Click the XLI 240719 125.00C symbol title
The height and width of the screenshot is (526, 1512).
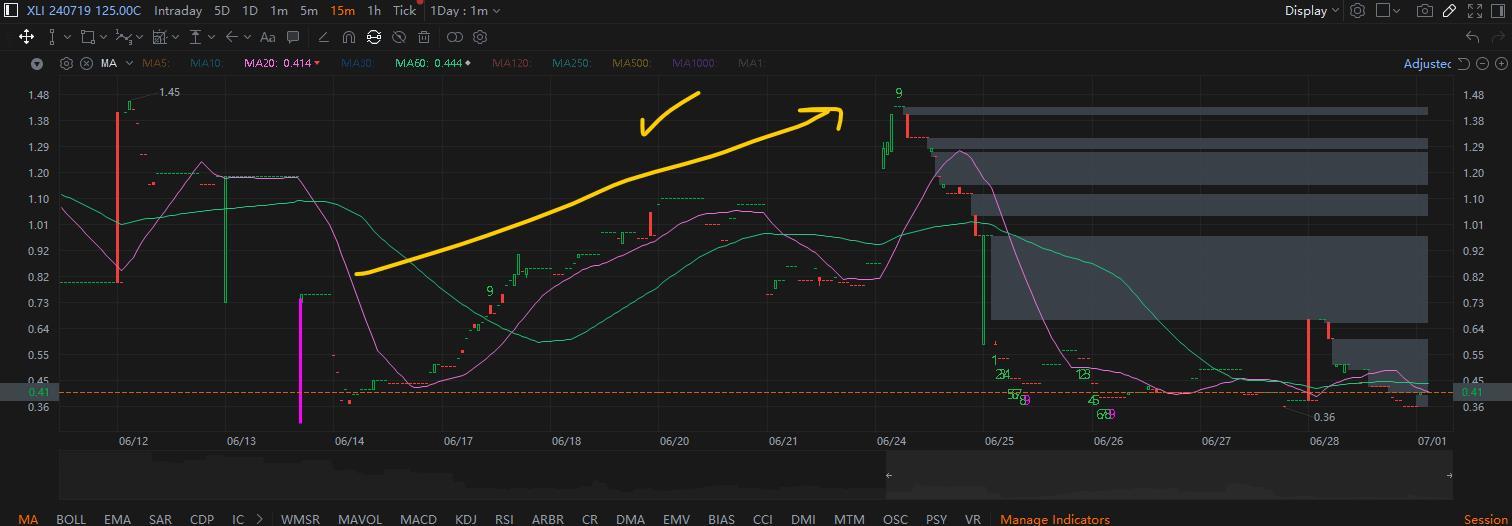(x=83, y=10)
